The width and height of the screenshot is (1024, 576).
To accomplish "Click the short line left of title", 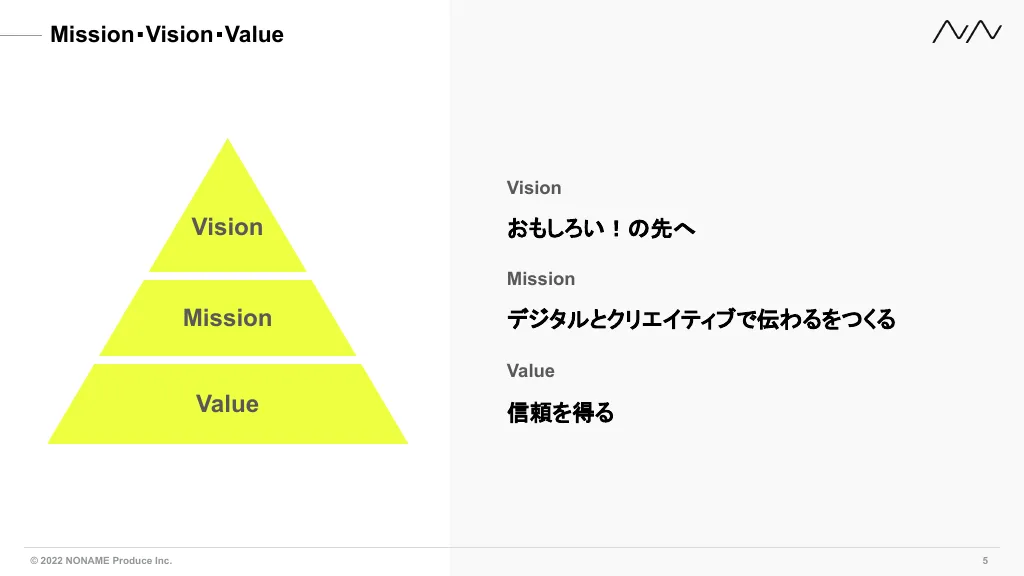I will (x=21, y=35).
